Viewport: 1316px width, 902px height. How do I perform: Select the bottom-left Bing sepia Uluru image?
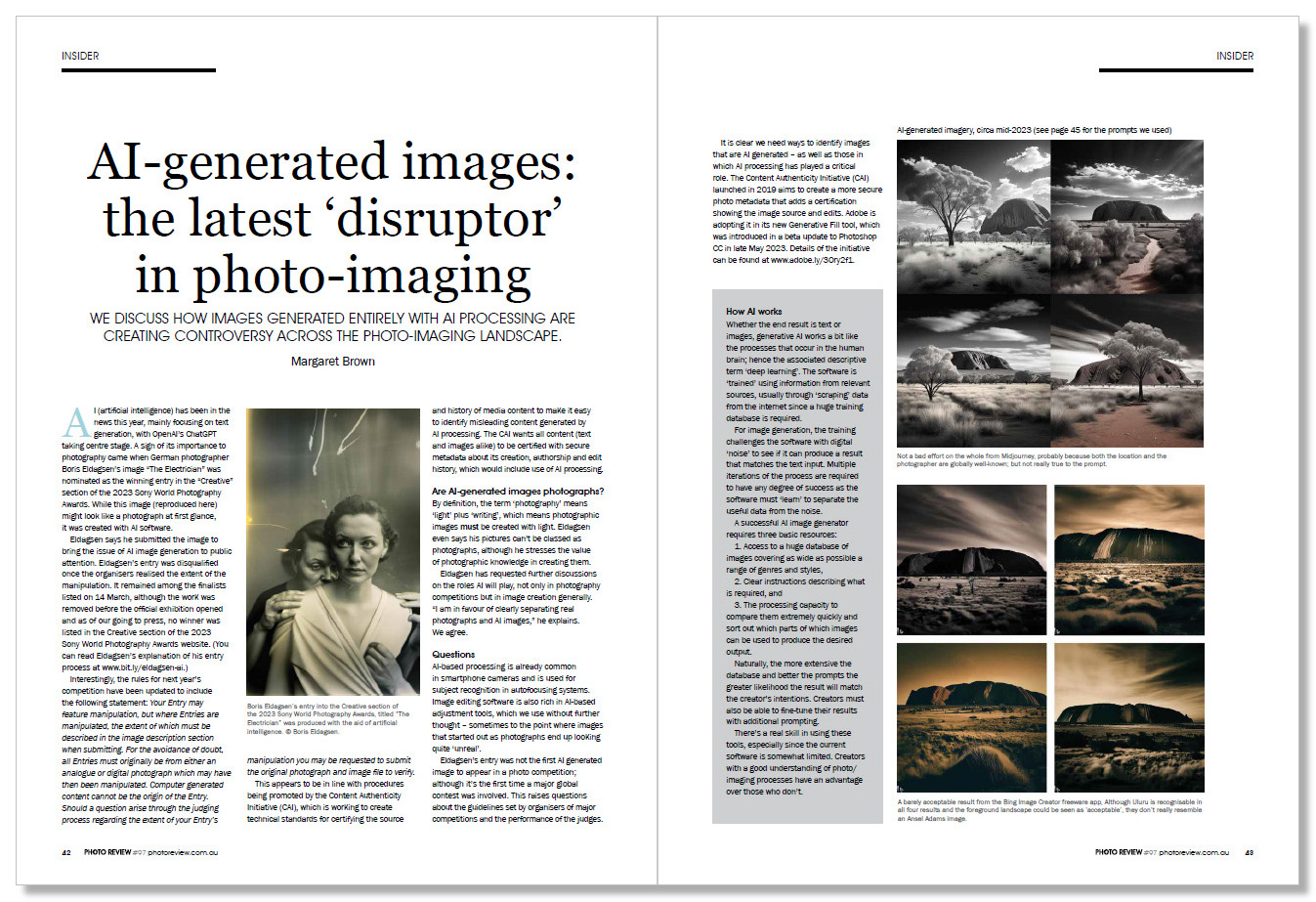point(971,718)
